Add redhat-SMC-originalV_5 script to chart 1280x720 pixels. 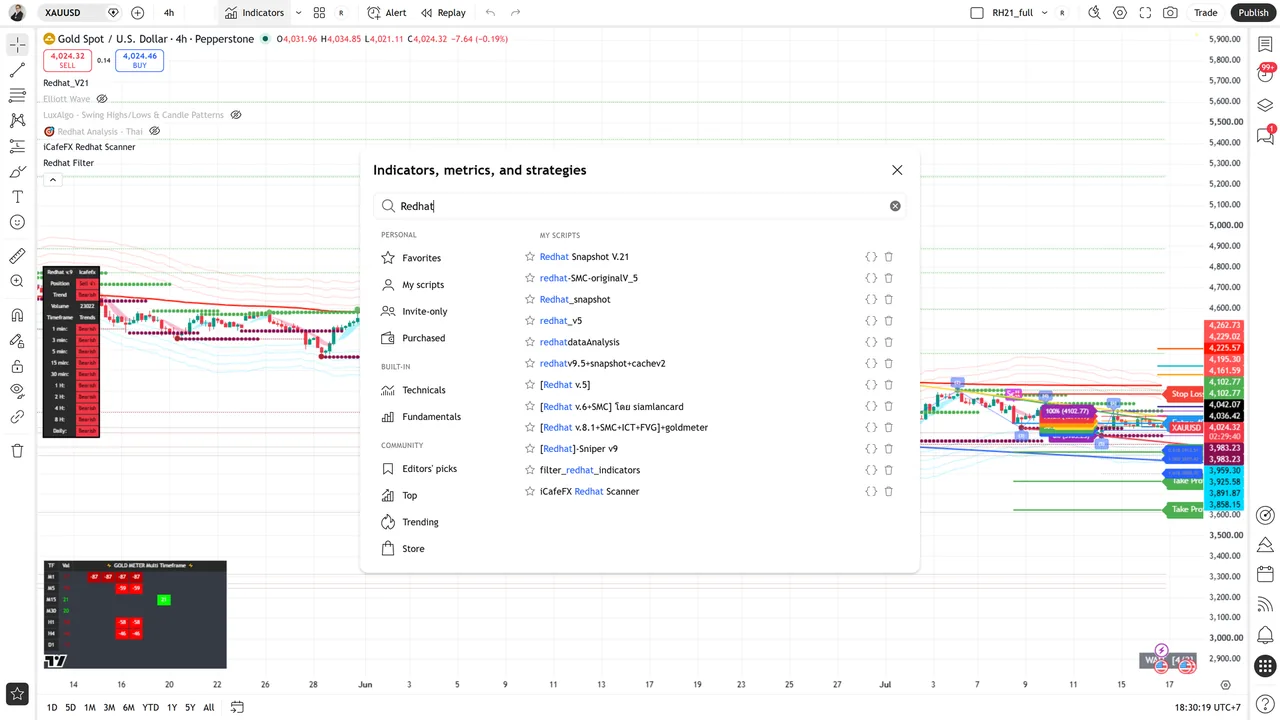588,278
